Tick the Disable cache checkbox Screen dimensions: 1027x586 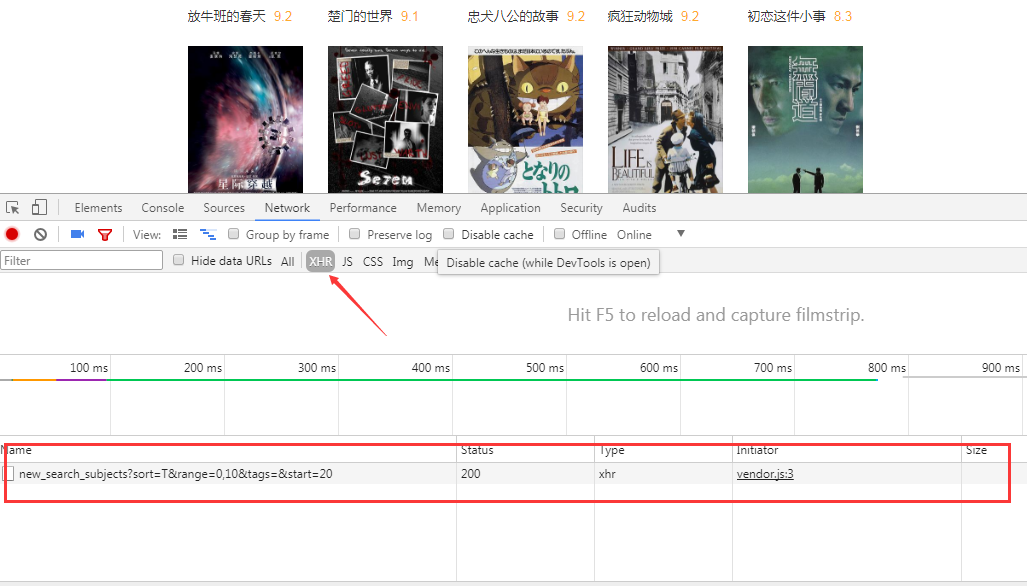[x=449, y=234]
